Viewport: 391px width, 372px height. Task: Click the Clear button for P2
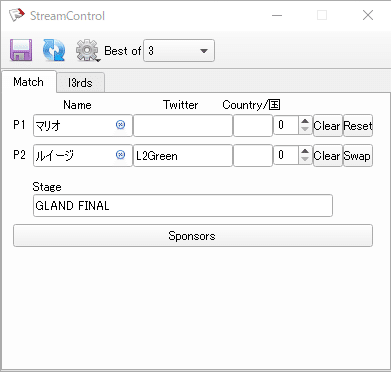coord(328,156)
